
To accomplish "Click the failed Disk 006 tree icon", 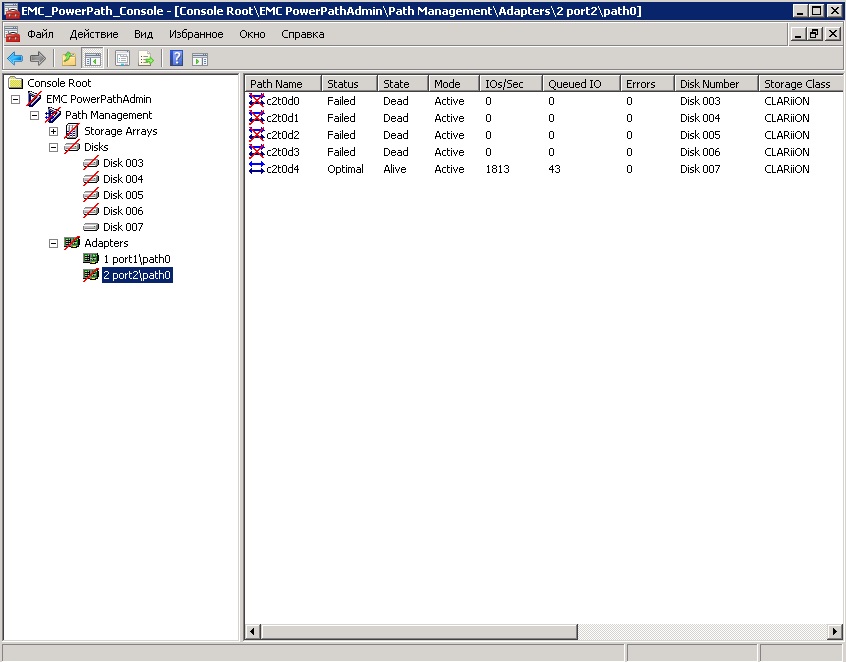I will click(91, 211).
